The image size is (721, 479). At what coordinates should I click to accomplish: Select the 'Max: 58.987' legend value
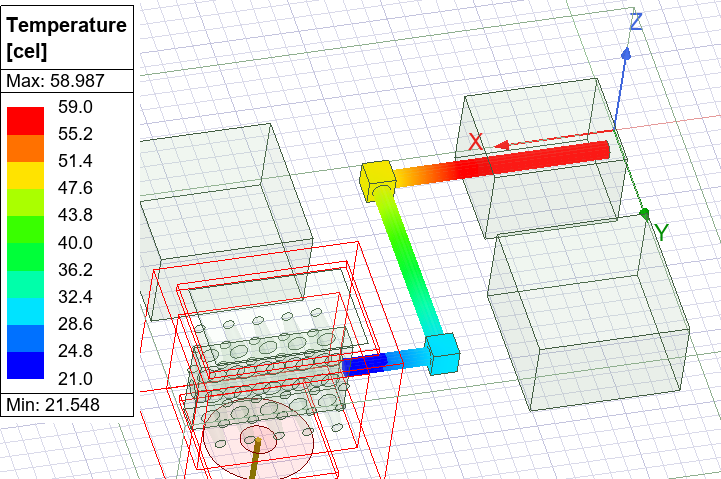pyautogui.click(x=55, y=81)
